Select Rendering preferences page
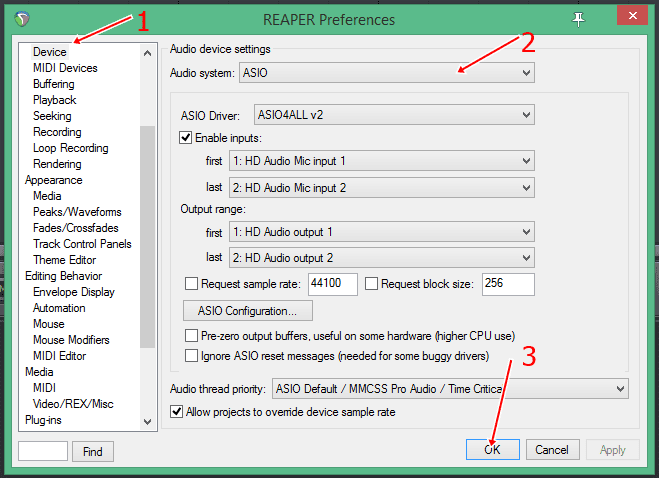 point(57,164)
